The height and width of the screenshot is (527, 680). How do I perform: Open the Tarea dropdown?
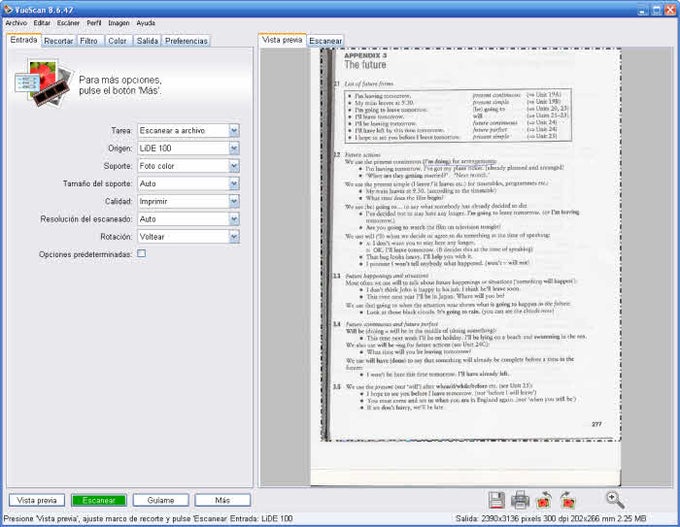click(188, 131)
